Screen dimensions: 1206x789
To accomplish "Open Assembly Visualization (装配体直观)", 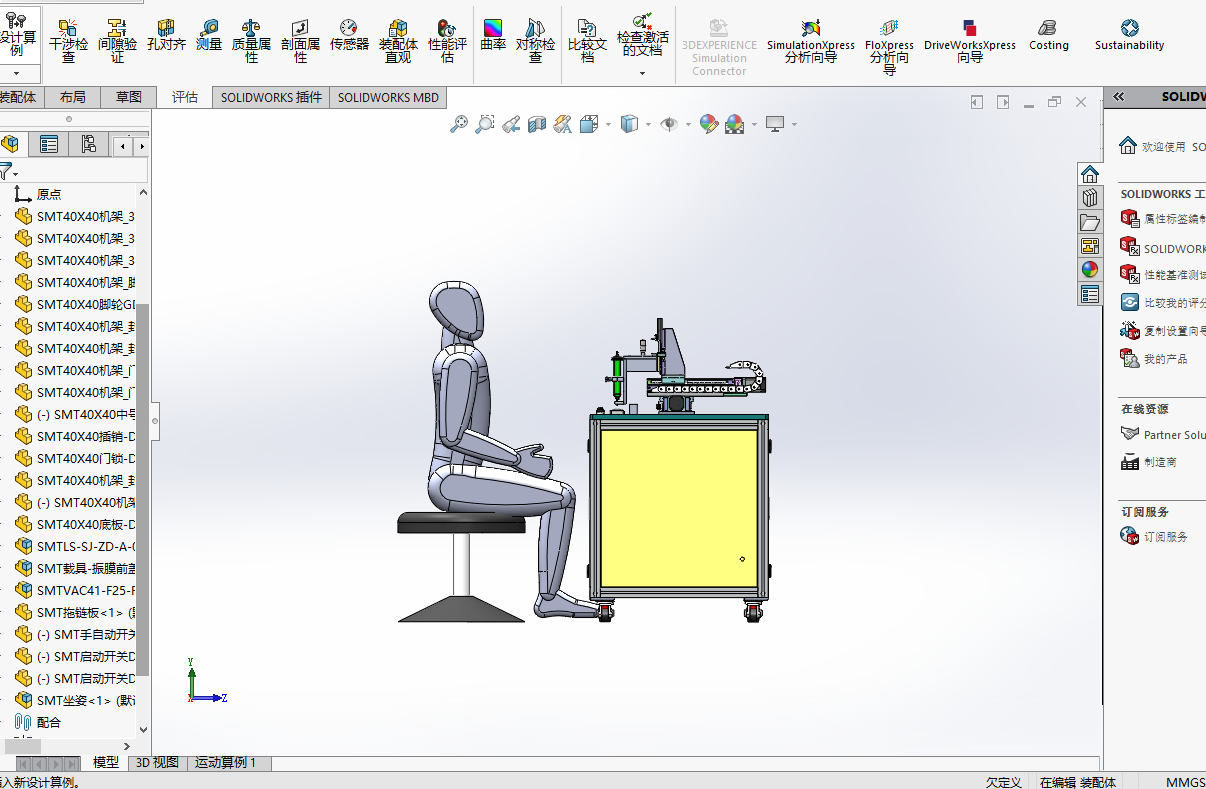I will point(398,41).
